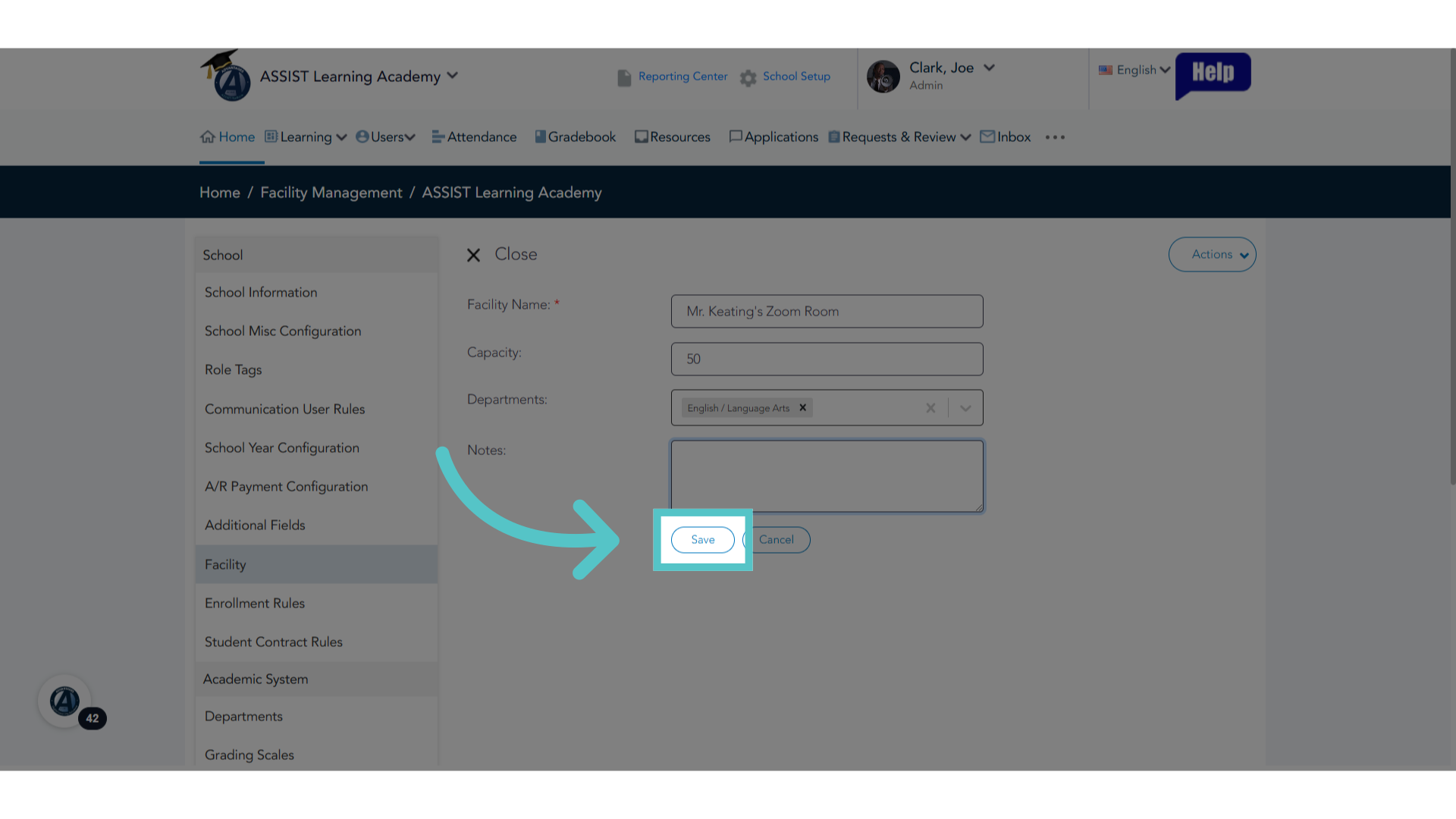Open the Help speech bubble
Screen dimensions: 1456x819
[1213, 75]
